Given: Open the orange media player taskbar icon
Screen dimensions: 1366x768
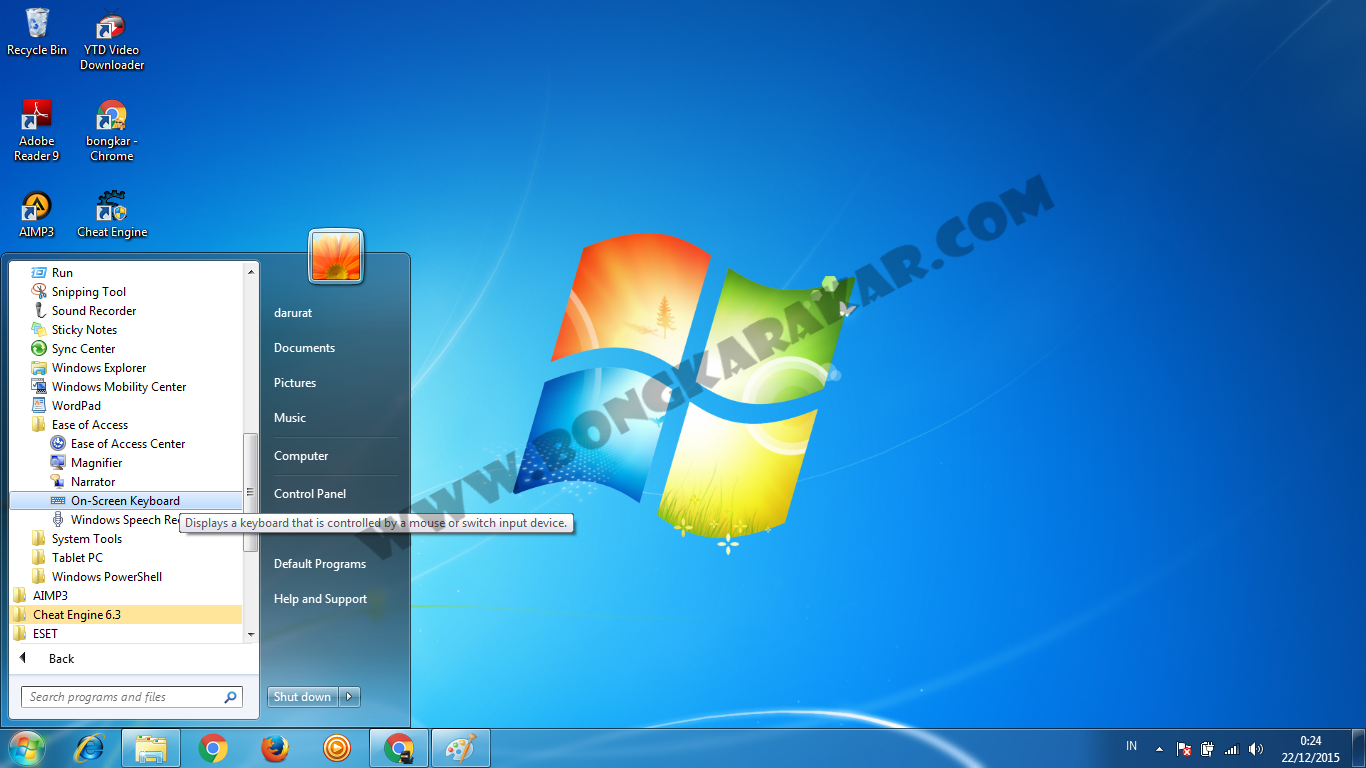Looking at the screenshot, I should point(337,748).
